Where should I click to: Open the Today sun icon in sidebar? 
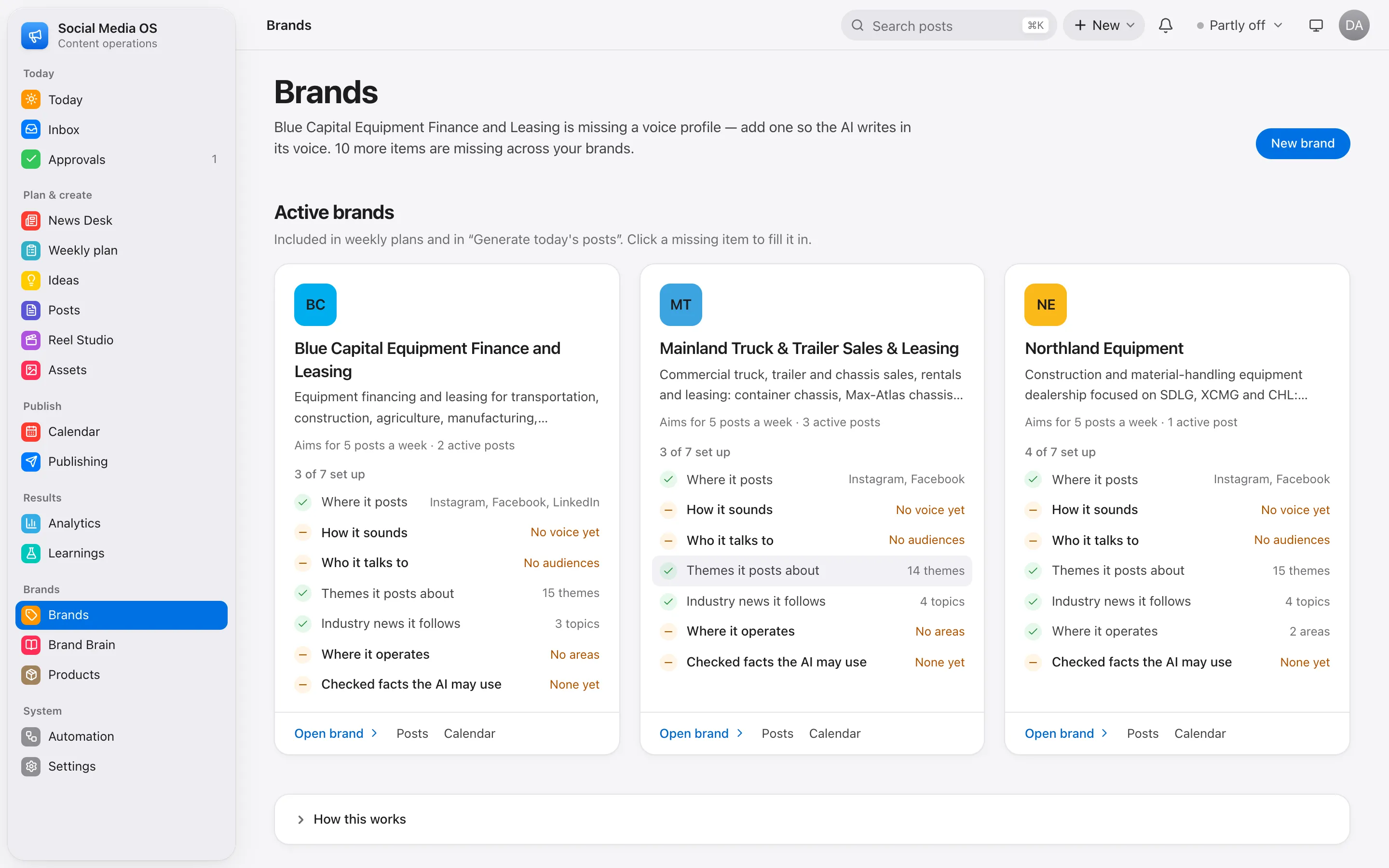click(31, 99)
